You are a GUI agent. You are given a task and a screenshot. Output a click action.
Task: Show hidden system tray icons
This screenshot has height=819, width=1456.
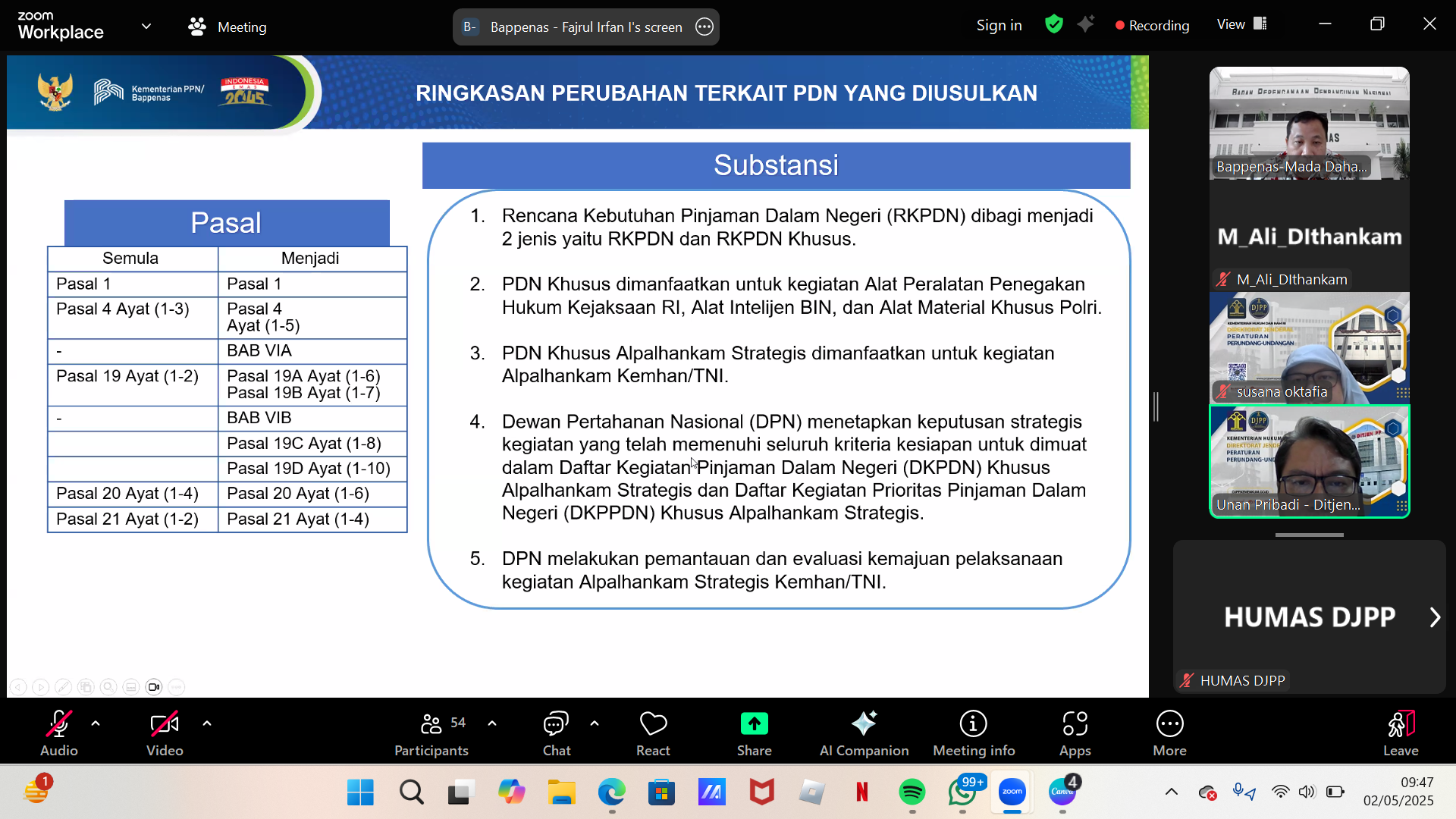tap(1172, 792)
